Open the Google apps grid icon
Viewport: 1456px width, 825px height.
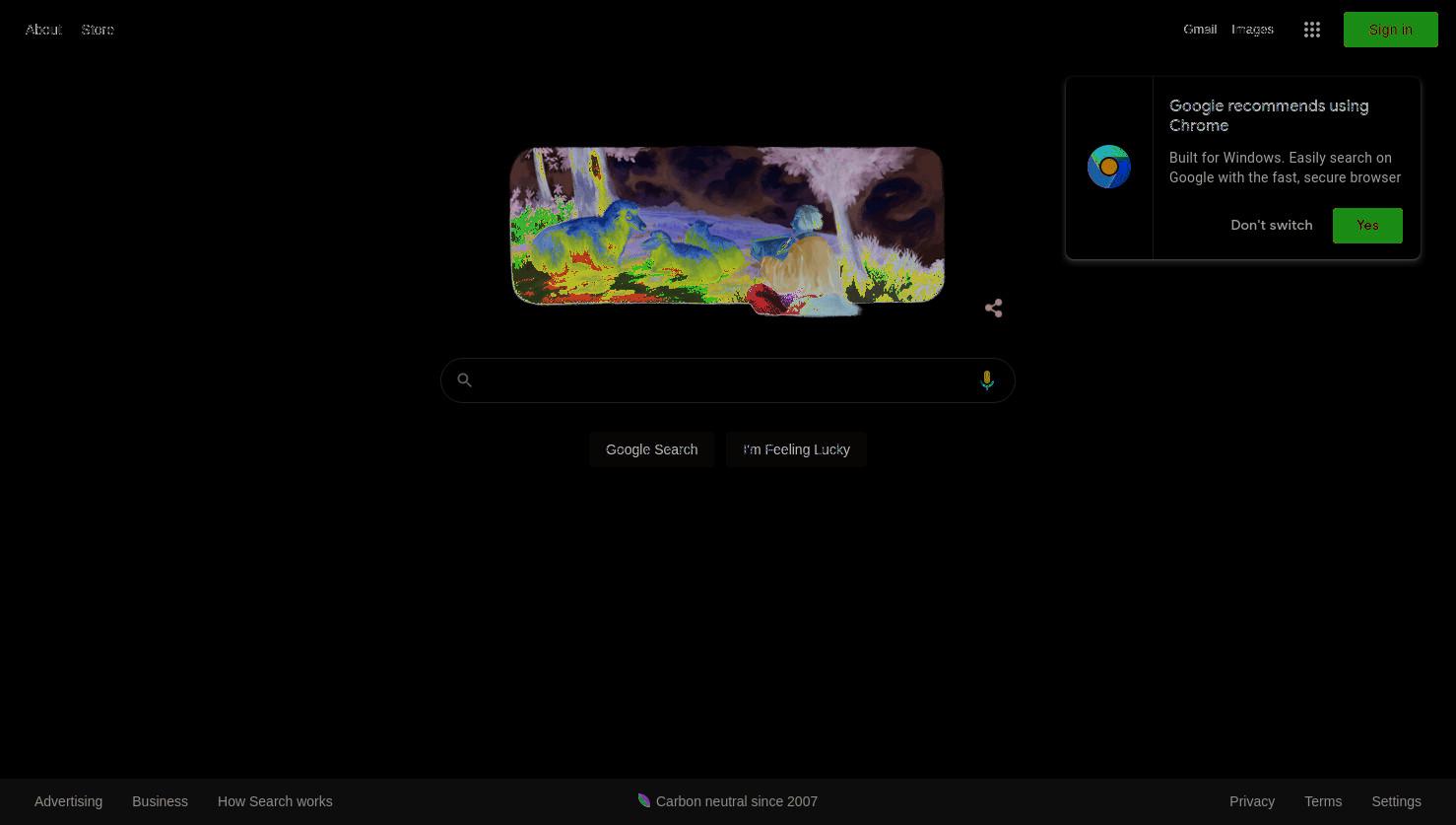tap(1311, 30)
